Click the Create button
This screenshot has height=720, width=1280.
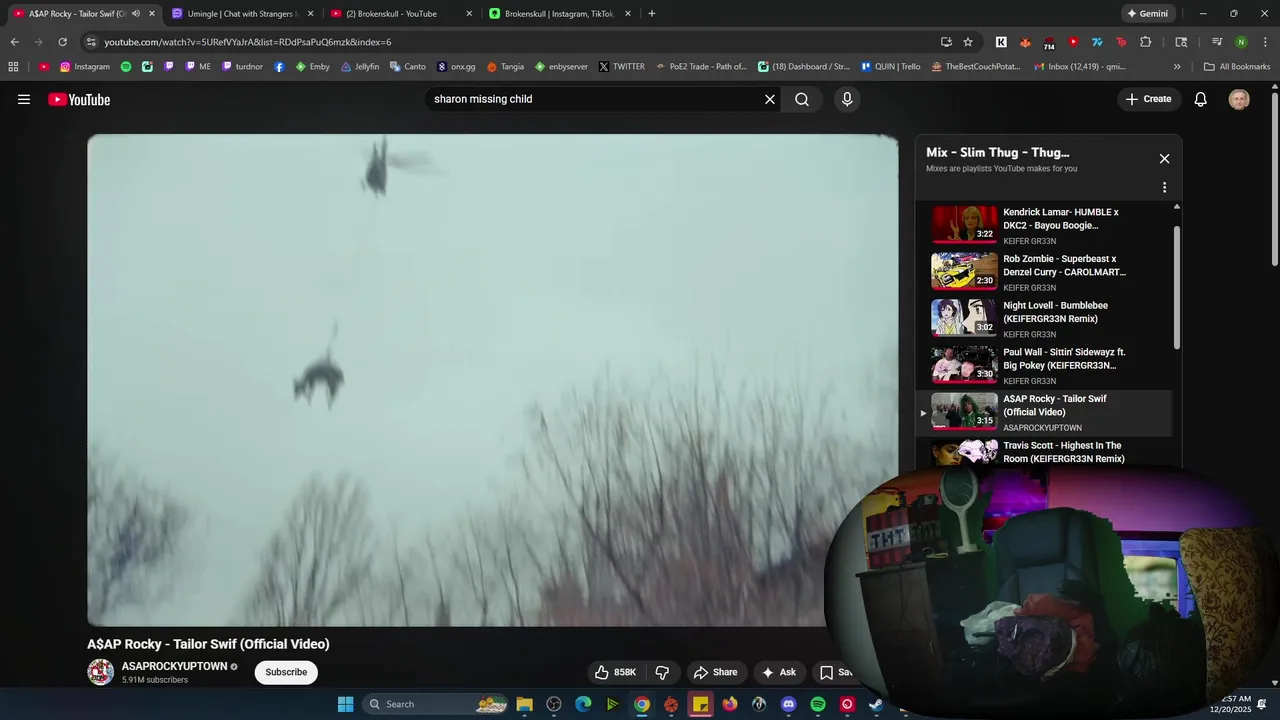point(1149,99)
